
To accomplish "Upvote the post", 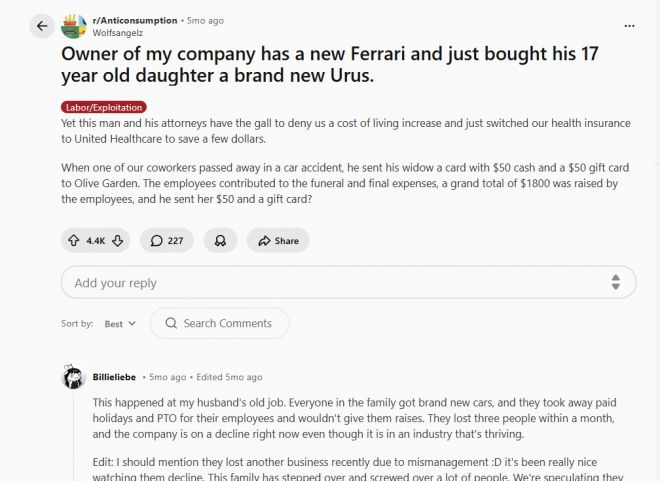I will coord(74,240).
